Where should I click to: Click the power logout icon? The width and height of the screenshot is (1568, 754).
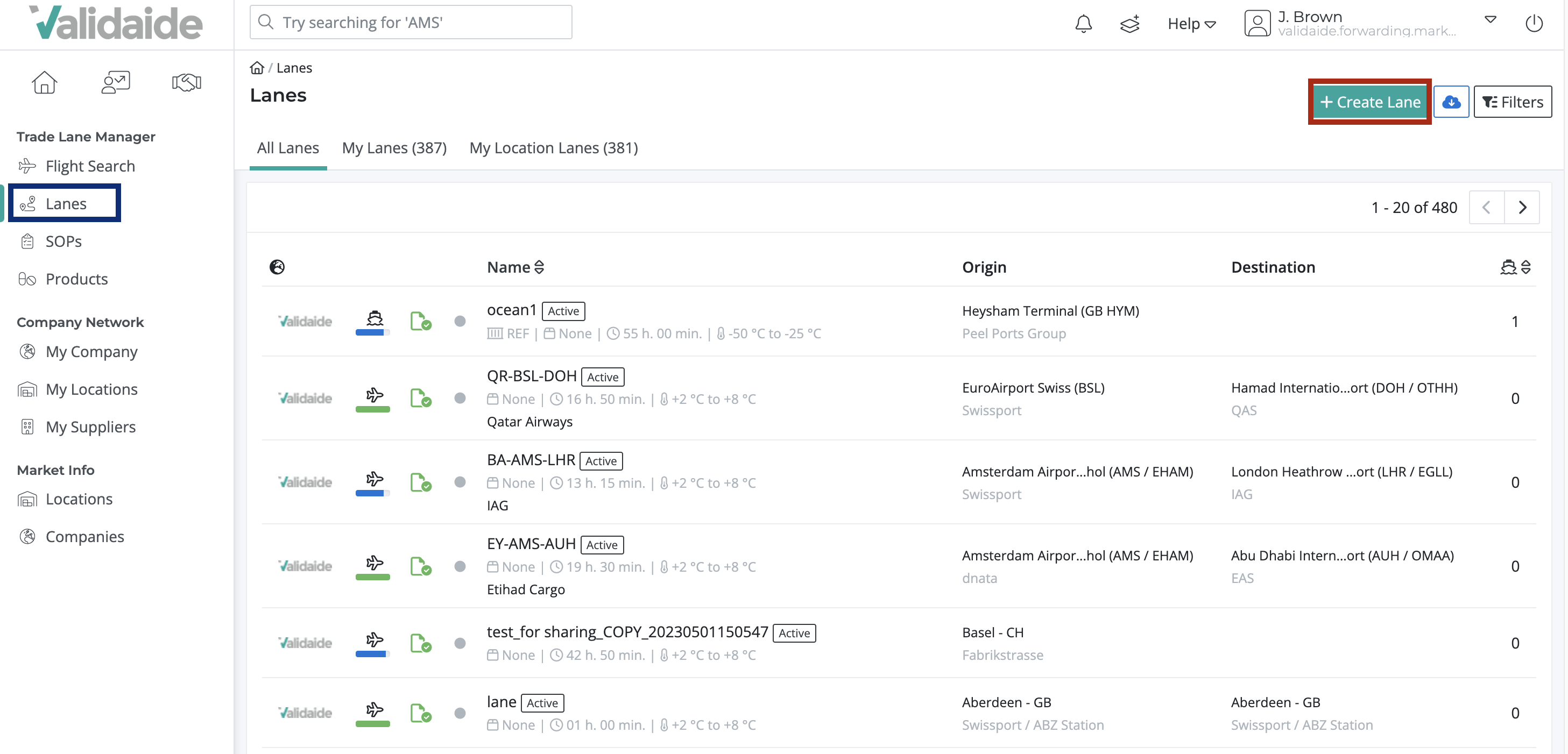1534,24
